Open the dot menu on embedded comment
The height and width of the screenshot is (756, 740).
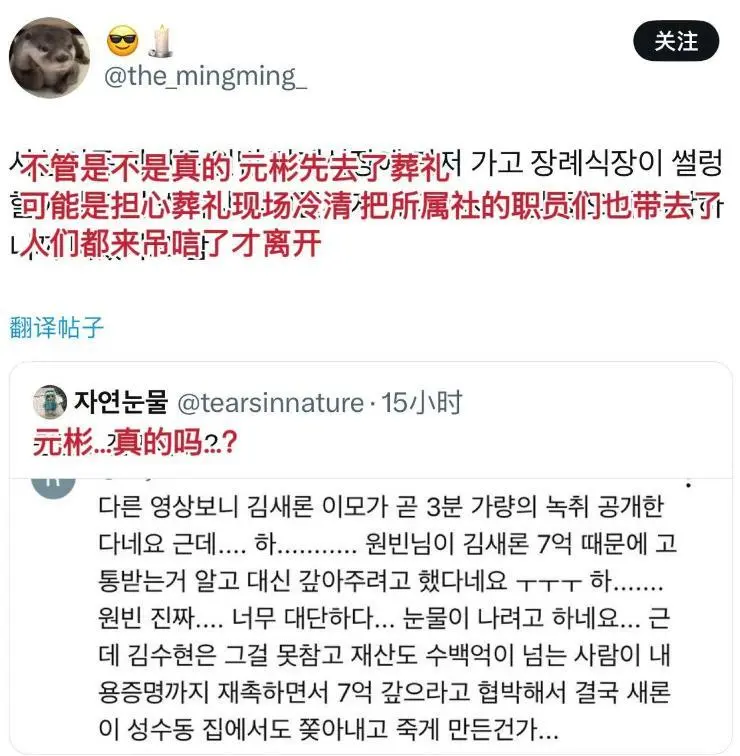[689, 485]
